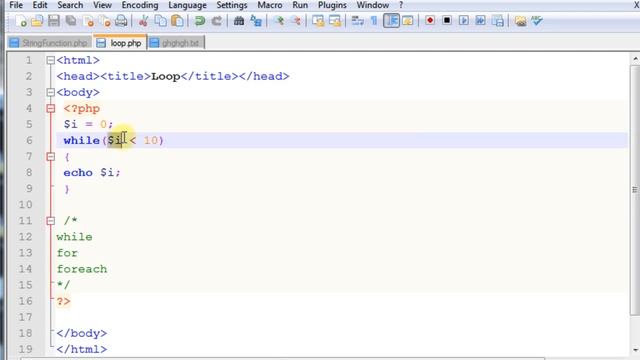Click the vertical scrollbar down arrow
The height and width of the screenshot is (360, 640).
(x=636, y=350)
